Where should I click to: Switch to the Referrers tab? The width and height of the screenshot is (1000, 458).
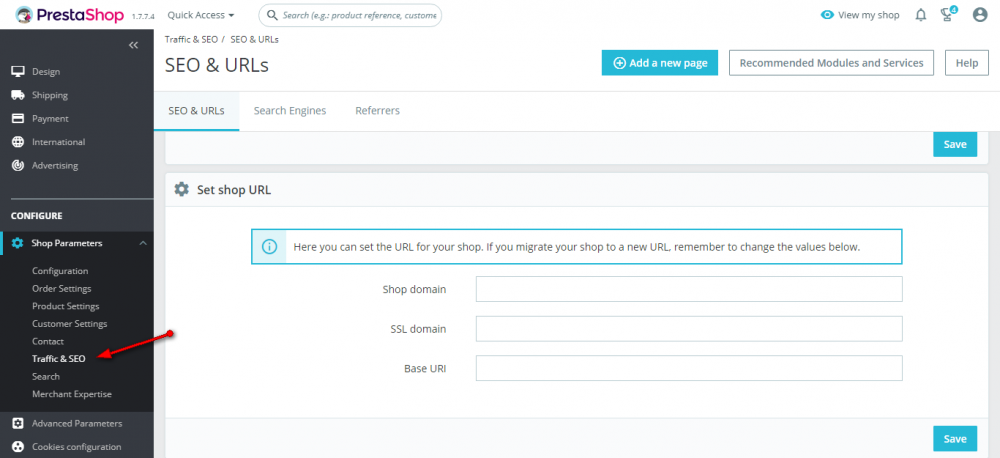click(x=377, y=111)
